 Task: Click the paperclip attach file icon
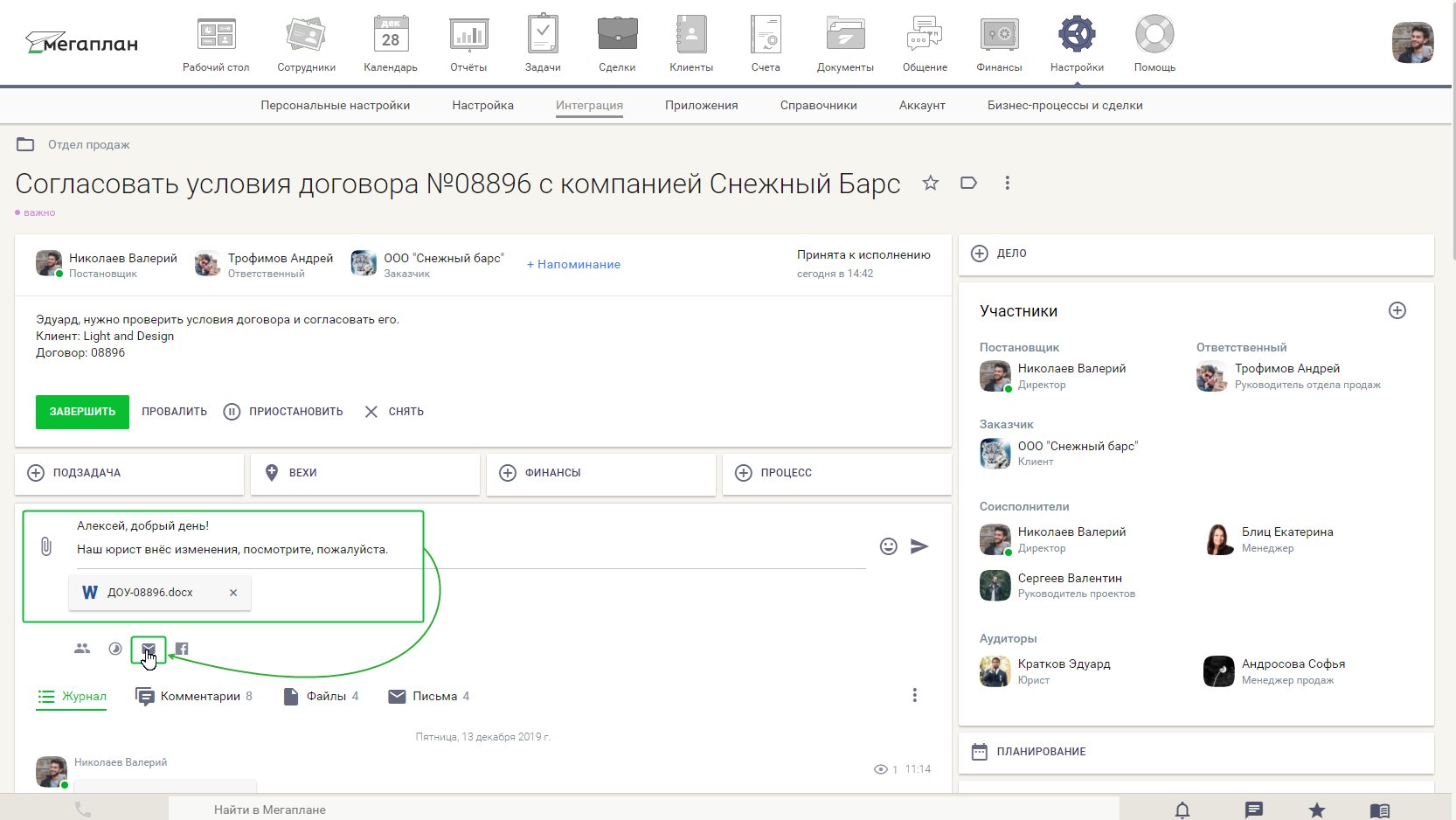coord(46,546)
